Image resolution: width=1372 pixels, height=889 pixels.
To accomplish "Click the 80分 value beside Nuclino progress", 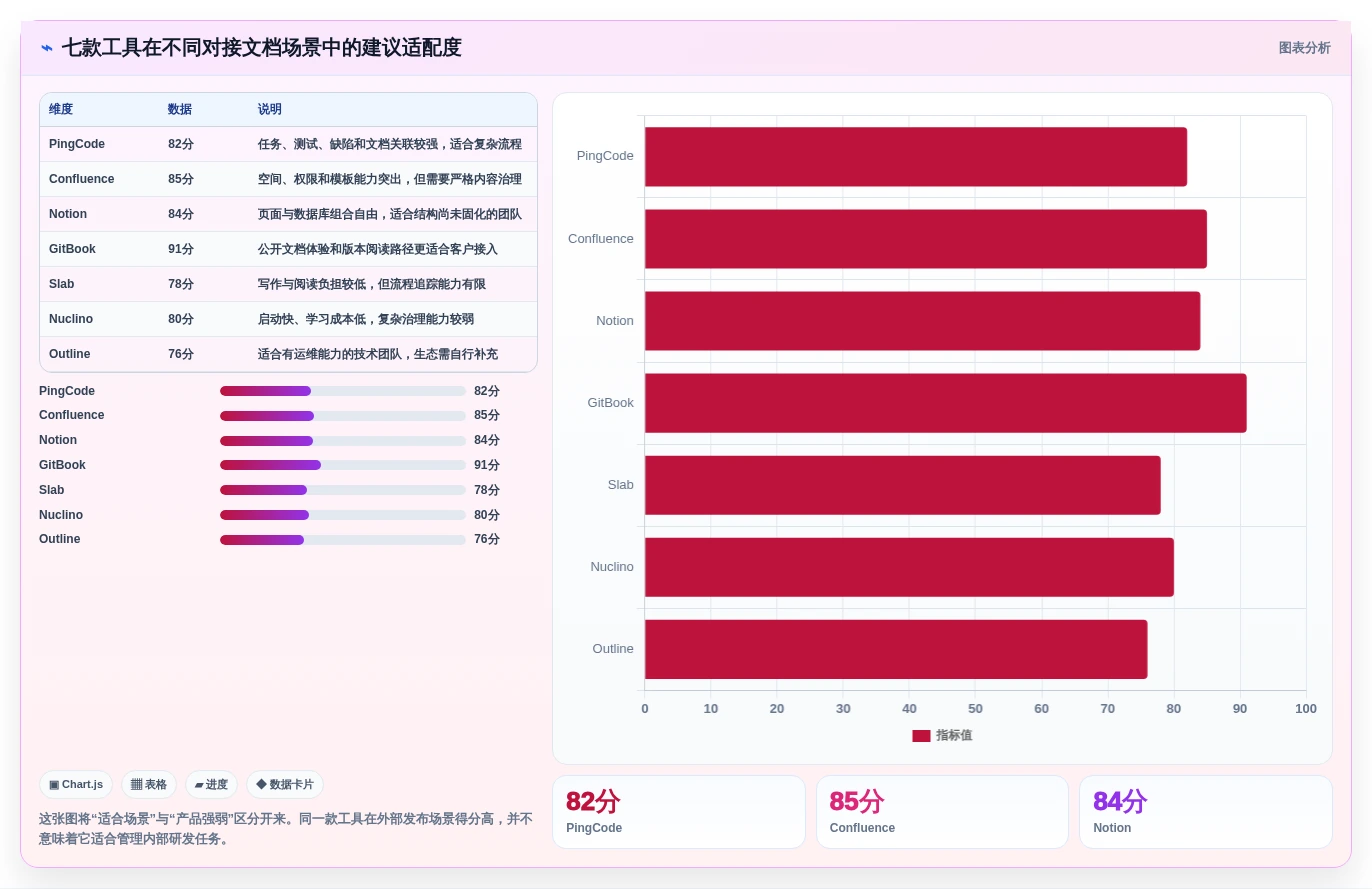I will [487, 515].
